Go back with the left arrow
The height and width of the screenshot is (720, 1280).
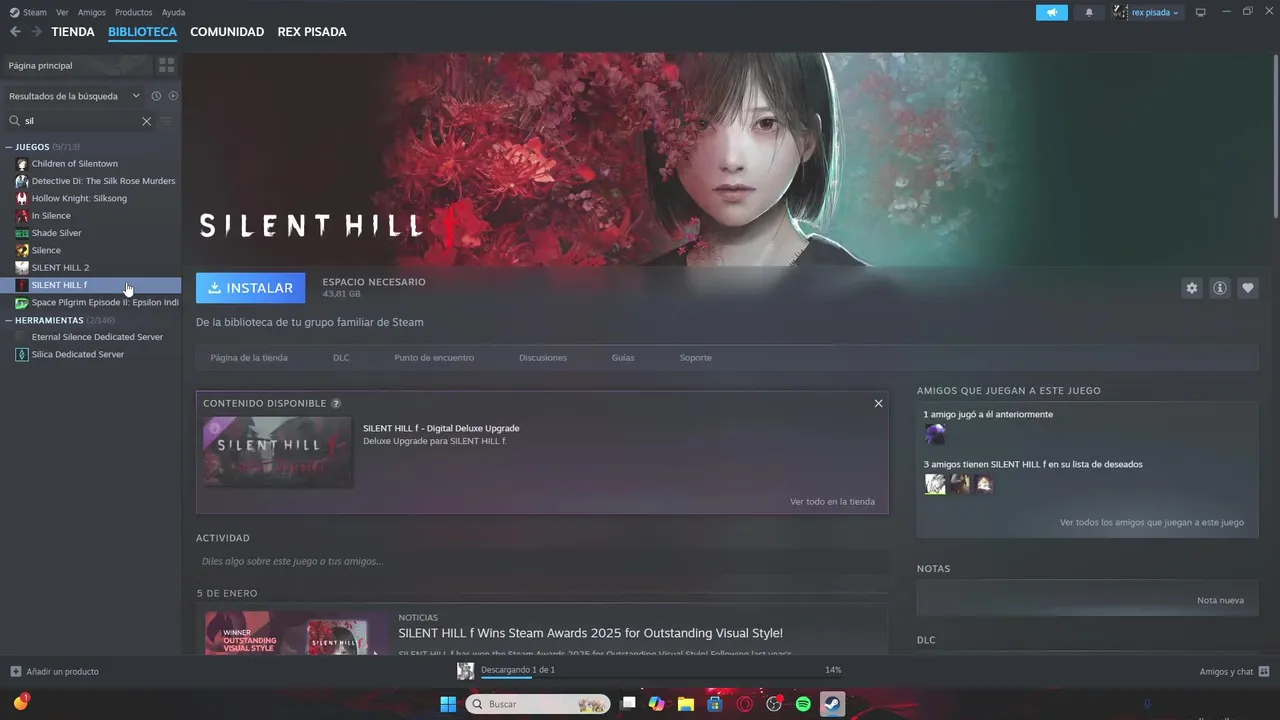point(15,32)
